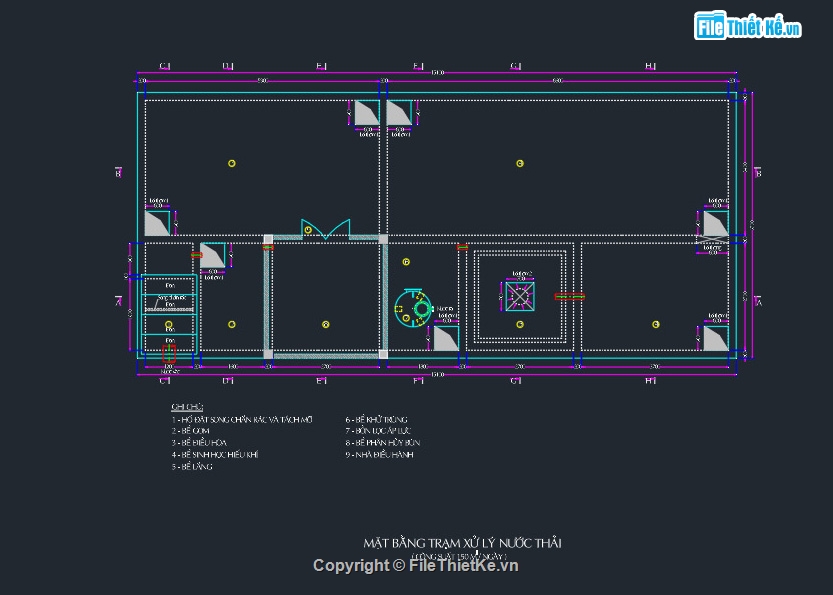This screenshot has height=595, width=833.
Task: Click the GHI CHÚ legend heading
Action: [x=187, y=407]
